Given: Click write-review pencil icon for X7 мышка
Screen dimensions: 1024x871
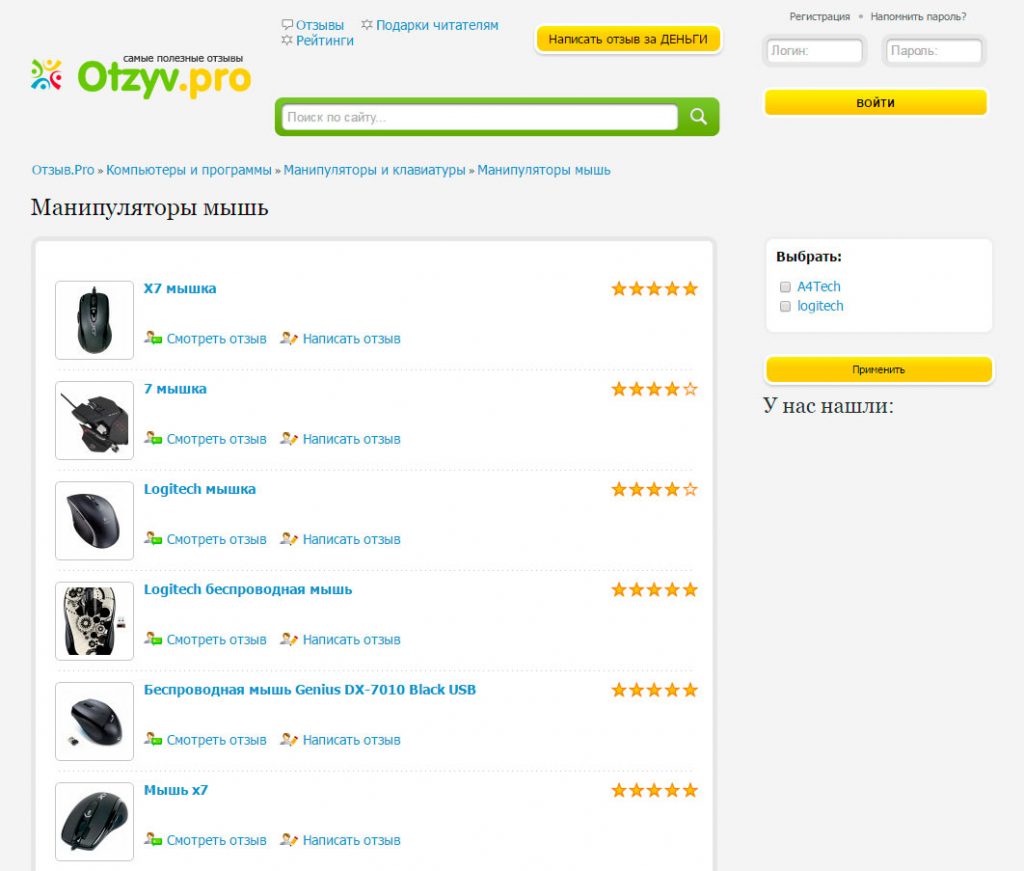Looking at the screenshot, I should 289,338.
